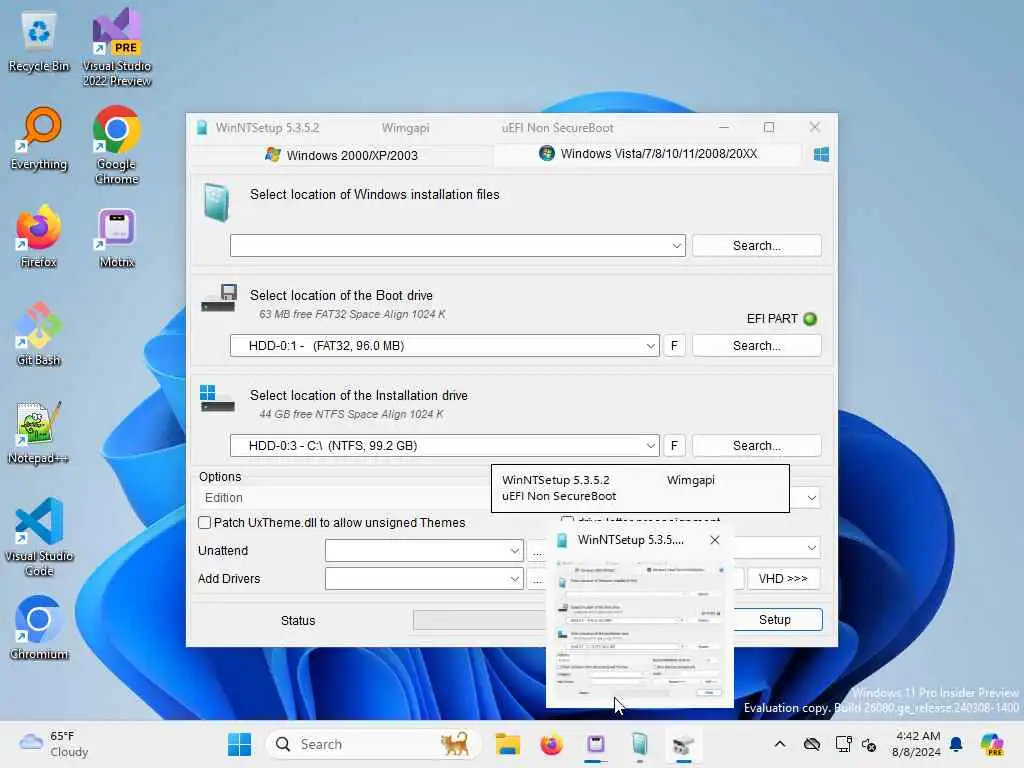Open the Windows Start menu
The width and height of the screenshot is (1024, 768).
(239, 744)
